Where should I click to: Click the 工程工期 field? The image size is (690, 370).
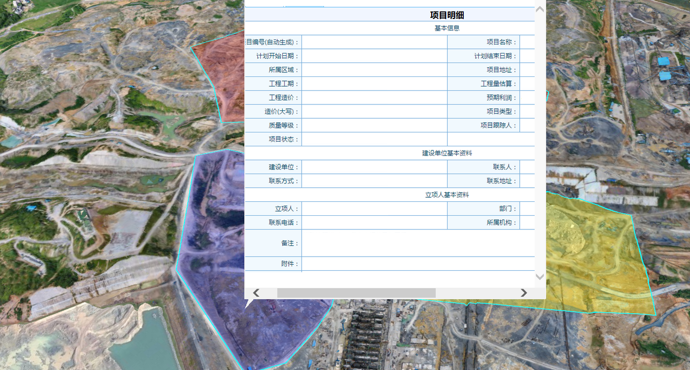pyautogui.click(x=374, y=84)
